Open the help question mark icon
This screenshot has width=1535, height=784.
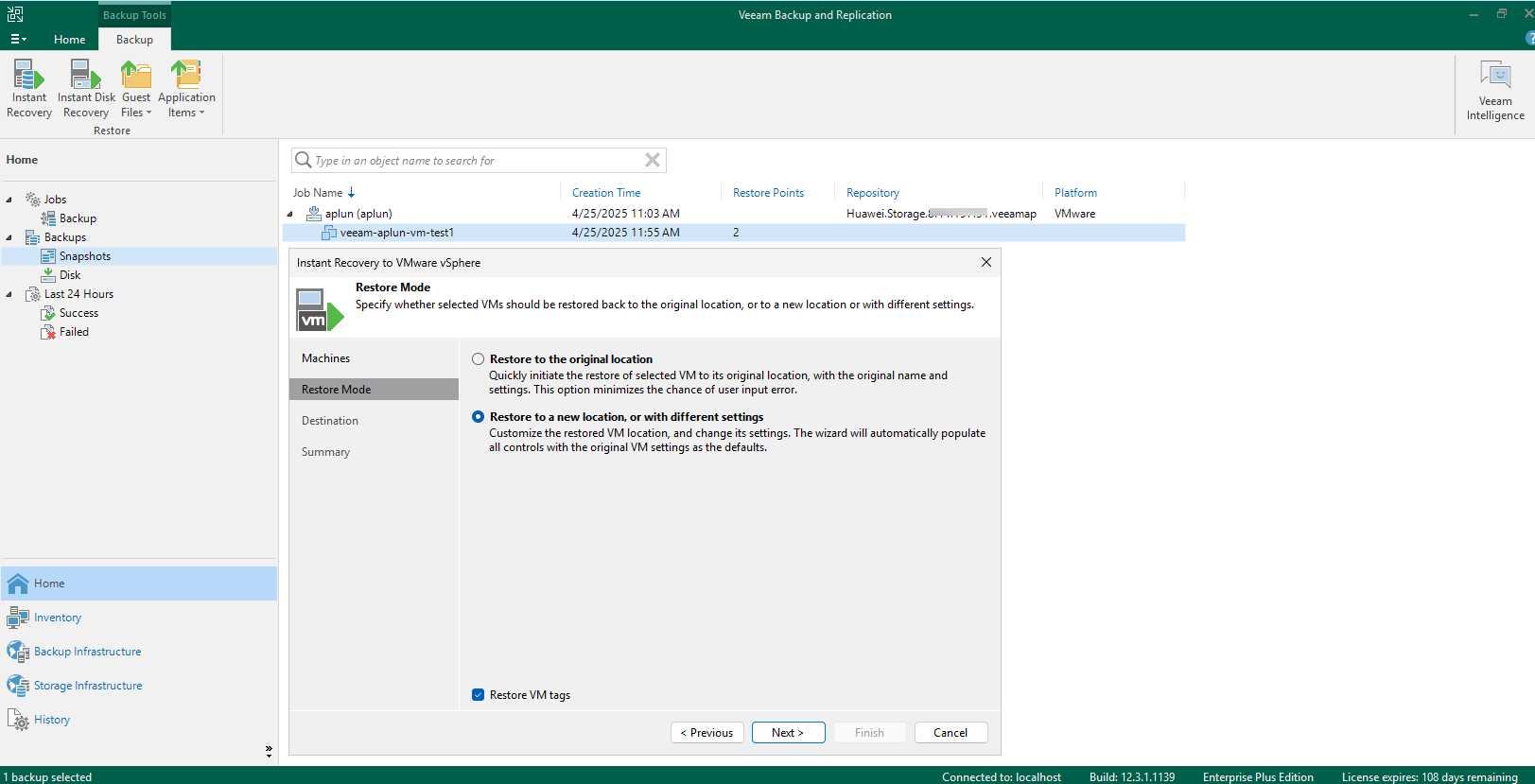tap(1530, 39)
